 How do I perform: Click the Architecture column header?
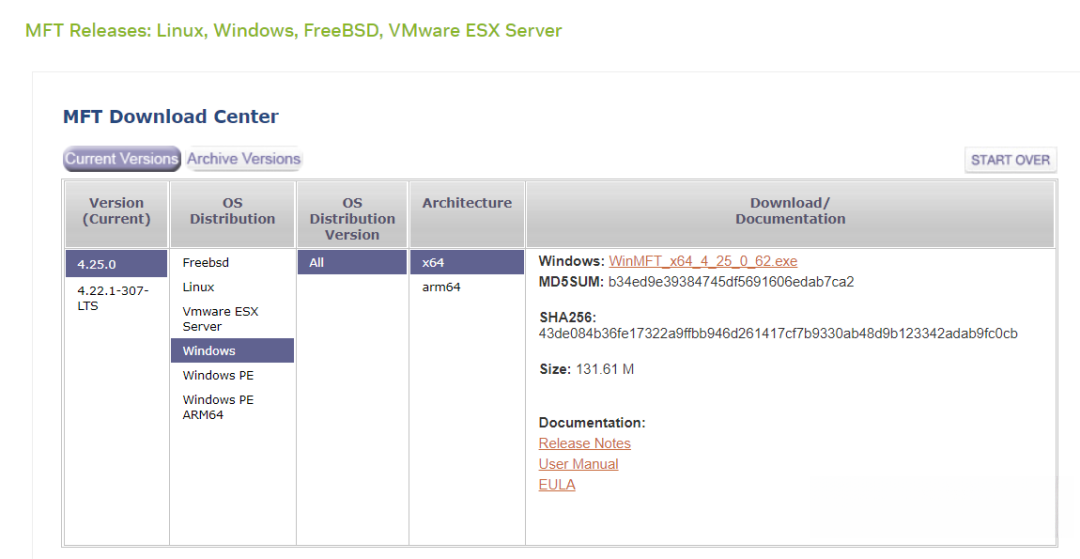pyautogui.click(x=467, y=214)
